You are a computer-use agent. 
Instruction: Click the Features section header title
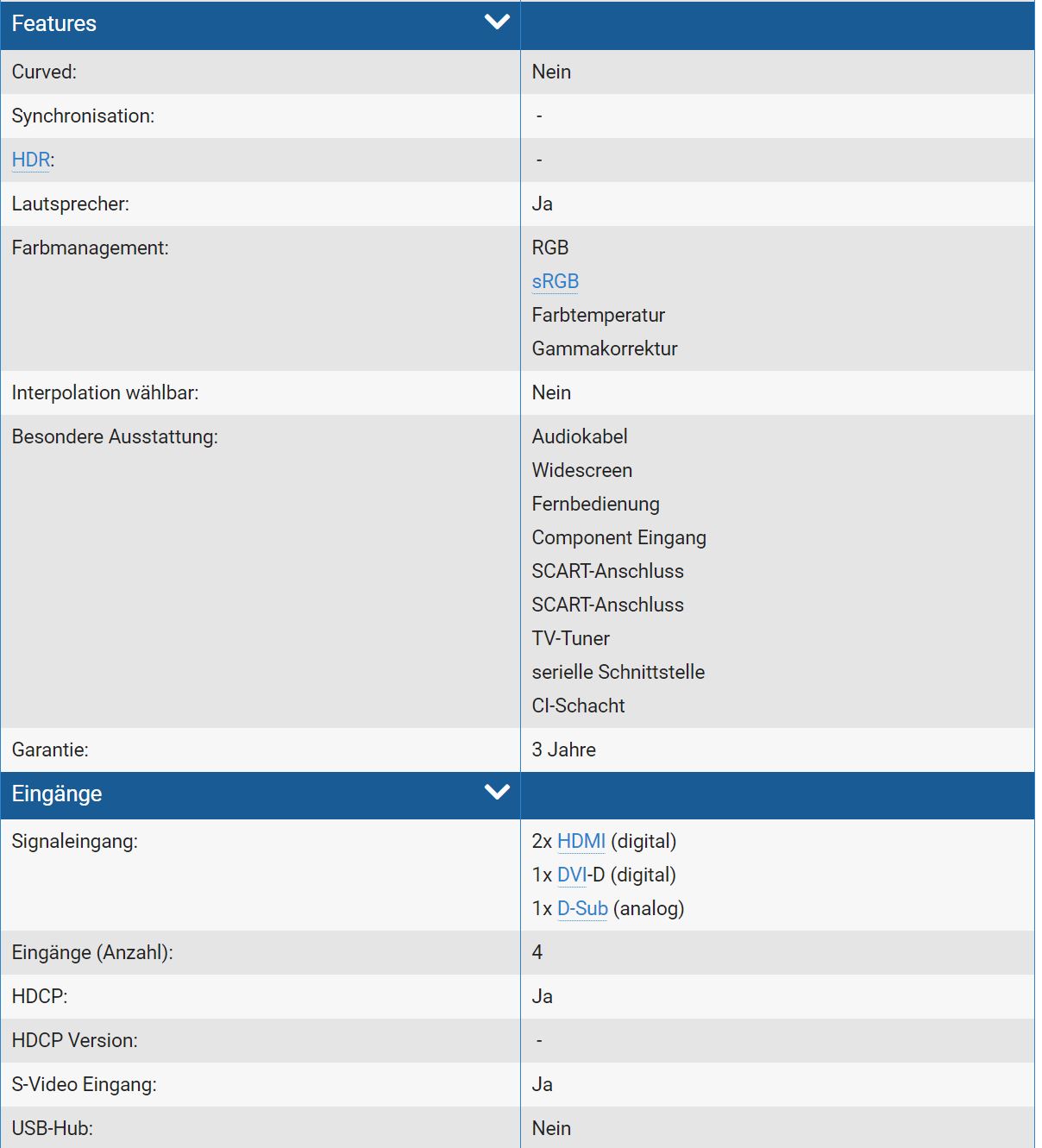point(54,24)
